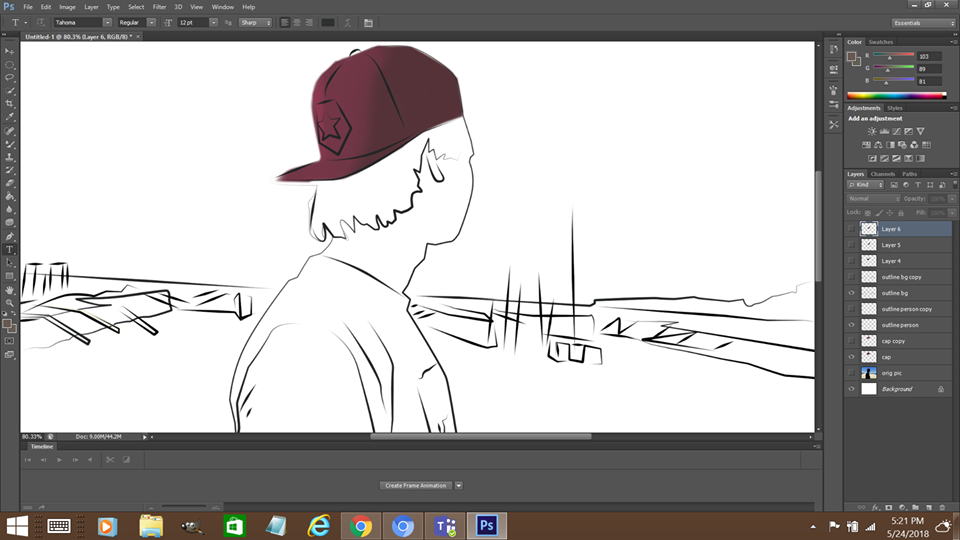Select the Zoom tool
The width and height of the screenshot is (960, 540).
pyautogui.click(x=9, y=302)
